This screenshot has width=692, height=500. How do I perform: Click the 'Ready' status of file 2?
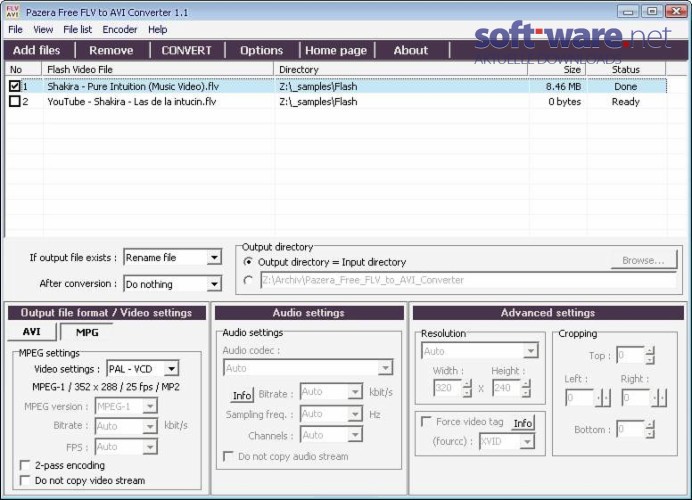[625, 102]
